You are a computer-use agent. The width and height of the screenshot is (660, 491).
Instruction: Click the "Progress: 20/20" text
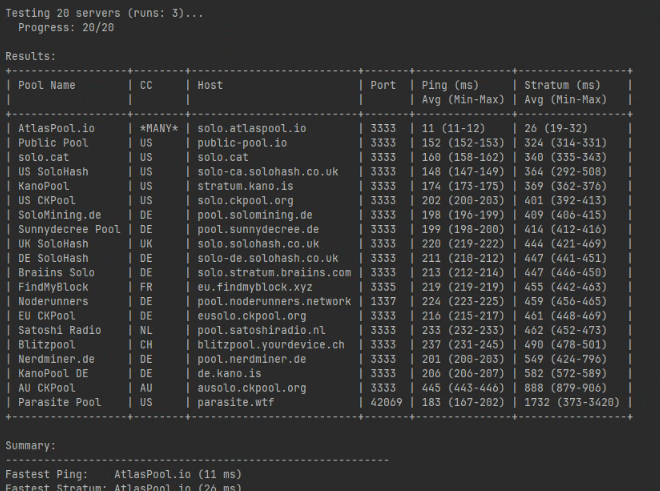(66, 27)
